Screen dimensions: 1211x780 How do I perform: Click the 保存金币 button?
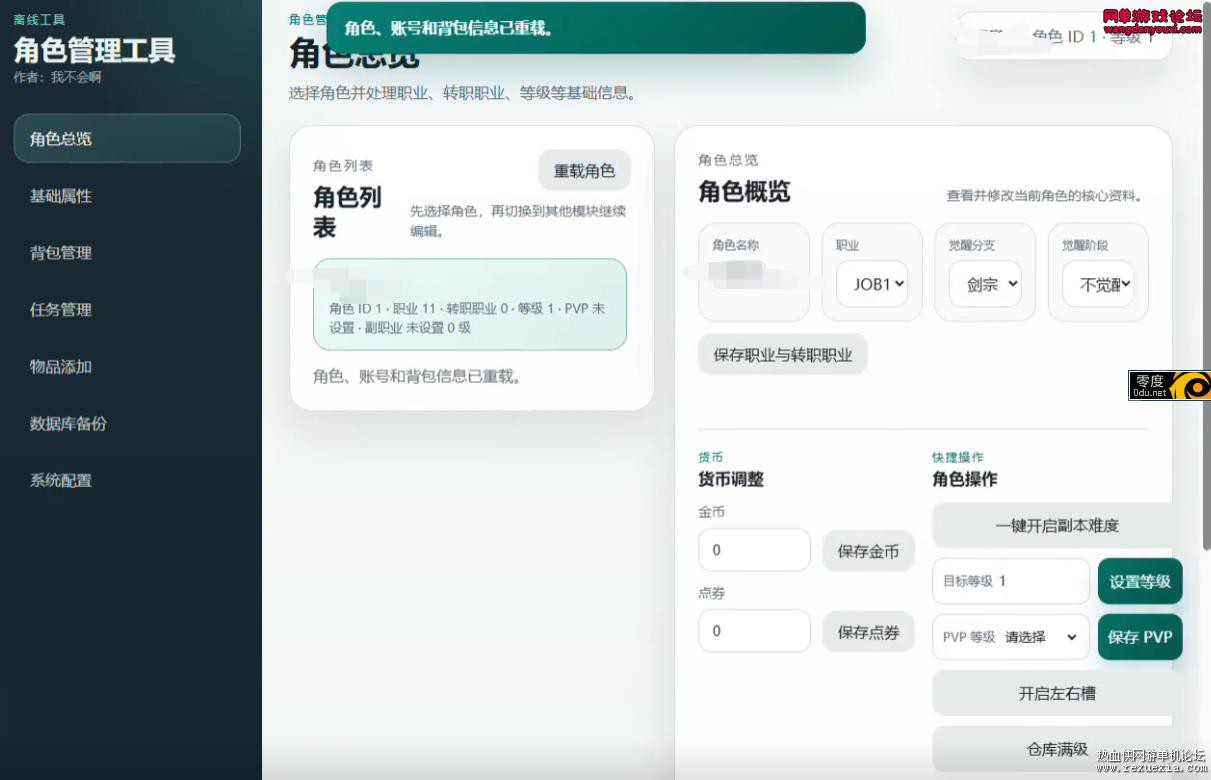[x=868, y=551]
